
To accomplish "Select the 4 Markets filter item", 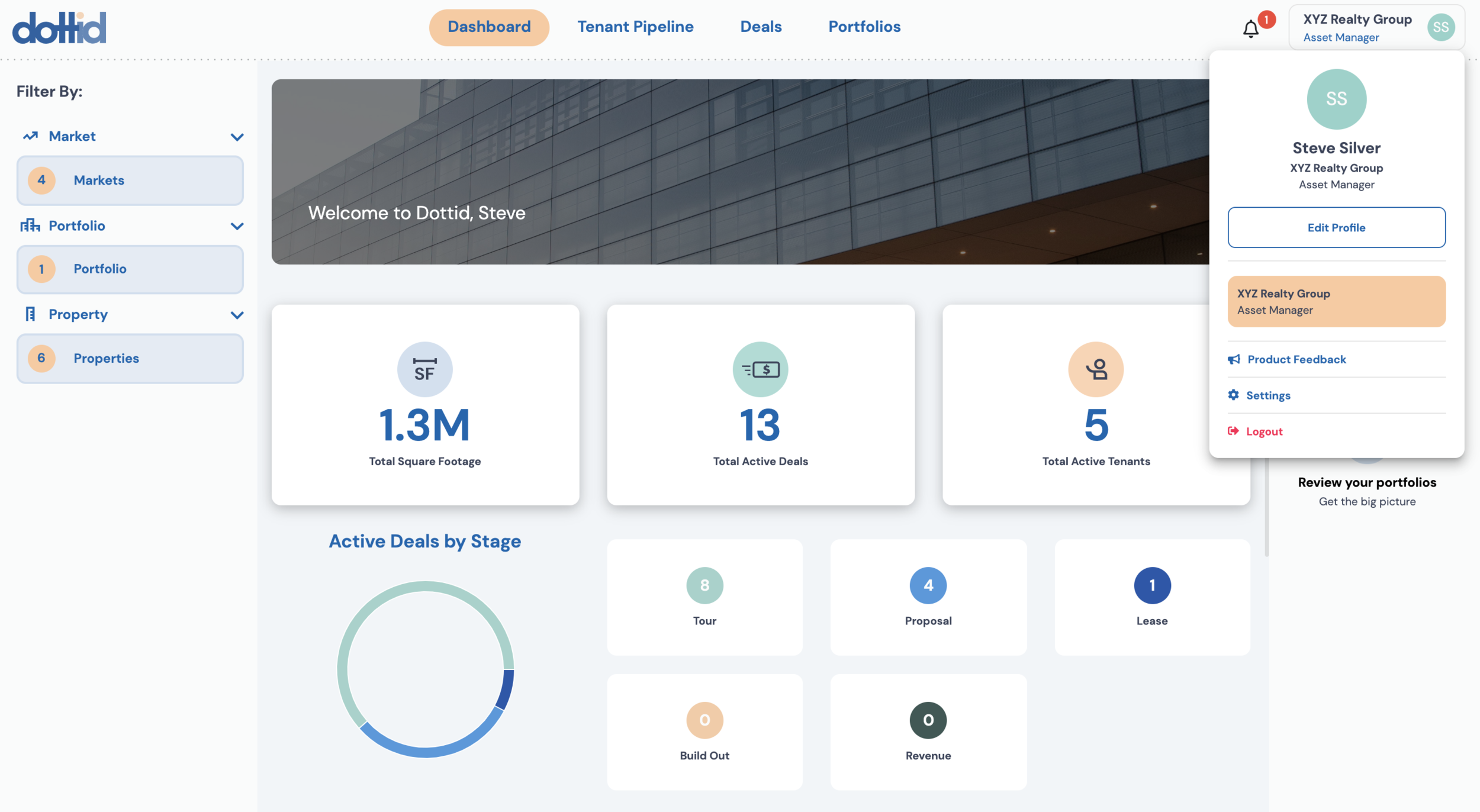I will tap(130, 181).
